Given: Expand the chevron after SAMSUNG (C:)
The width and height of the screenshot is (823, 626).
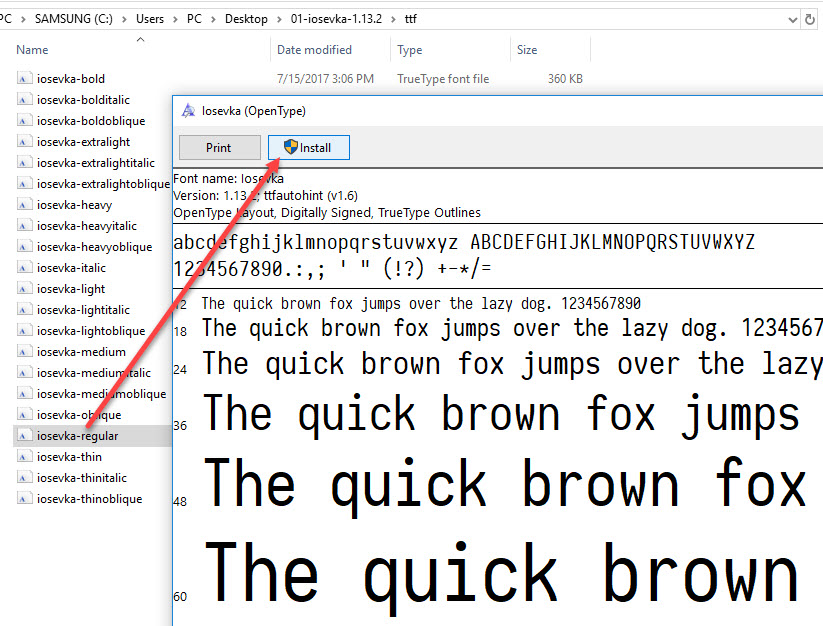Looking at the screenshot, I should (124, 19).
